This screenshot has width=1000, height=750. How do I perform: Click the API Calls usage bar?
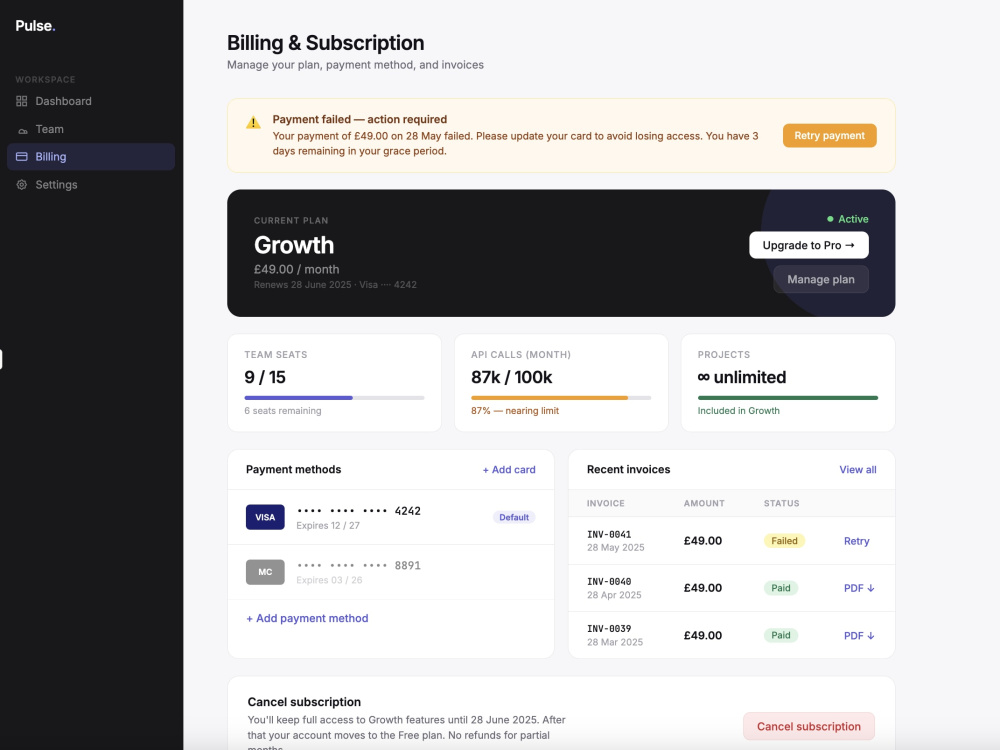[561, 398]
